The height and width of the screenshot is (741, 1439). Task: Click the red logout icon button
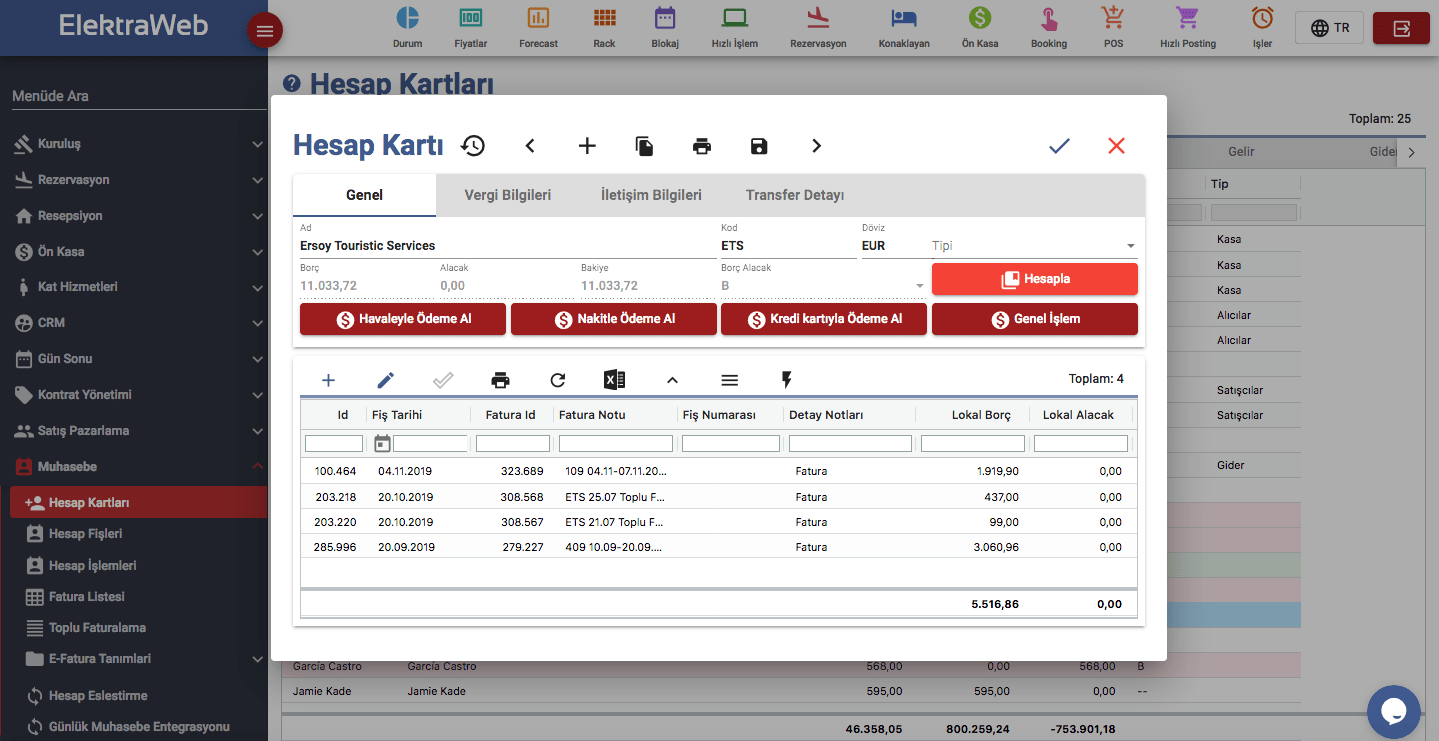point(1401,28)
